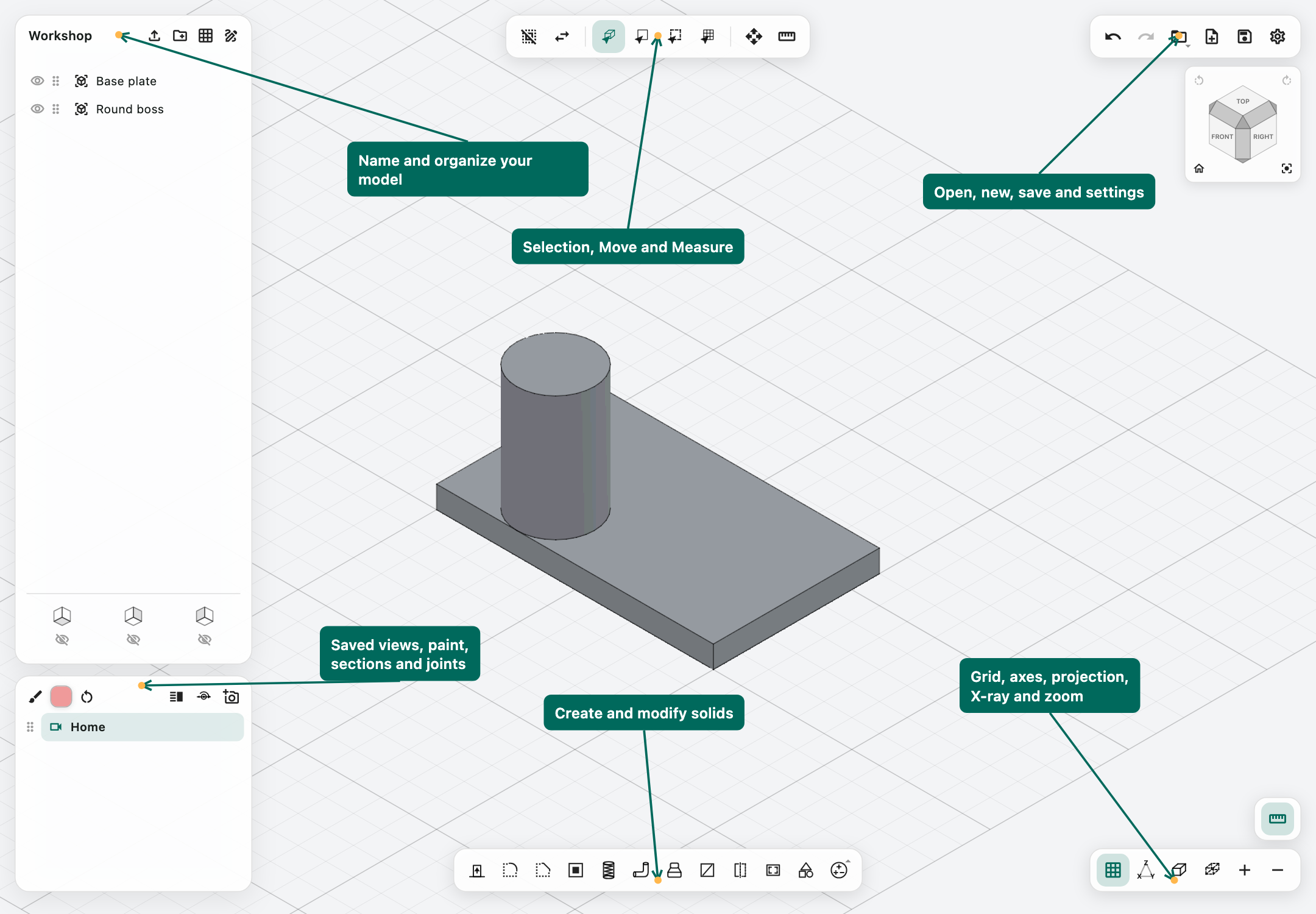Create a new document
The image size is (1316, 914).
[x=1212, y=37]
